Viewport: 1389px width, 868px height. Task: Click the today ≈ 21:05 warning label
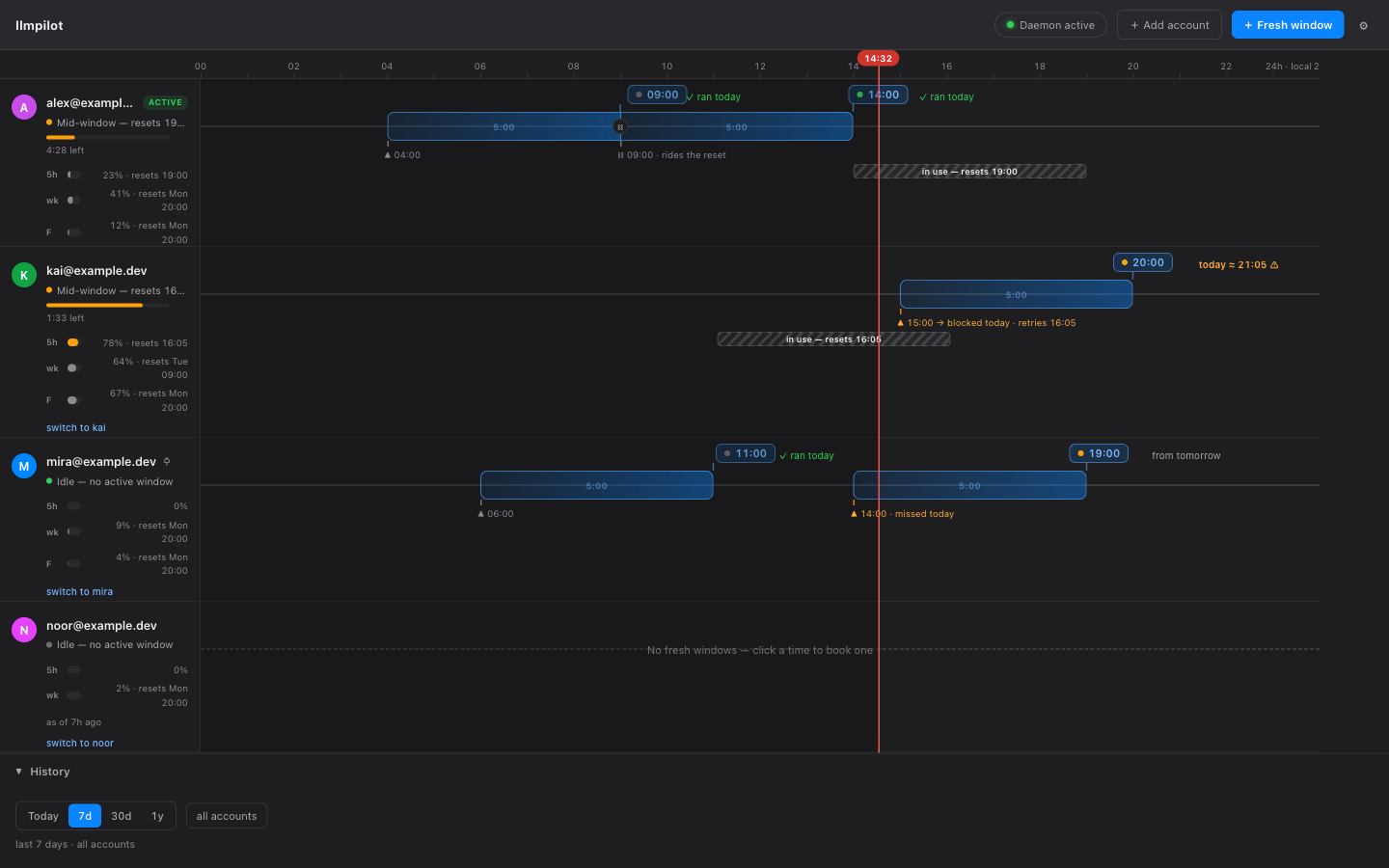coord(1239,264)
